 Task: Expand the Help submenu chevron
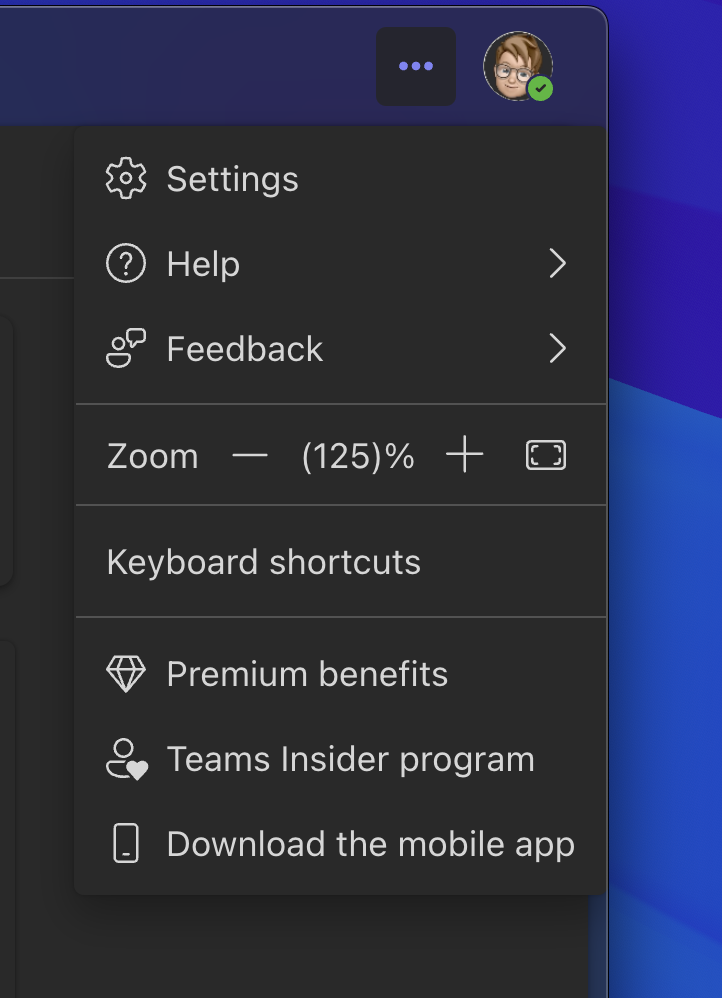pos(558,263)
